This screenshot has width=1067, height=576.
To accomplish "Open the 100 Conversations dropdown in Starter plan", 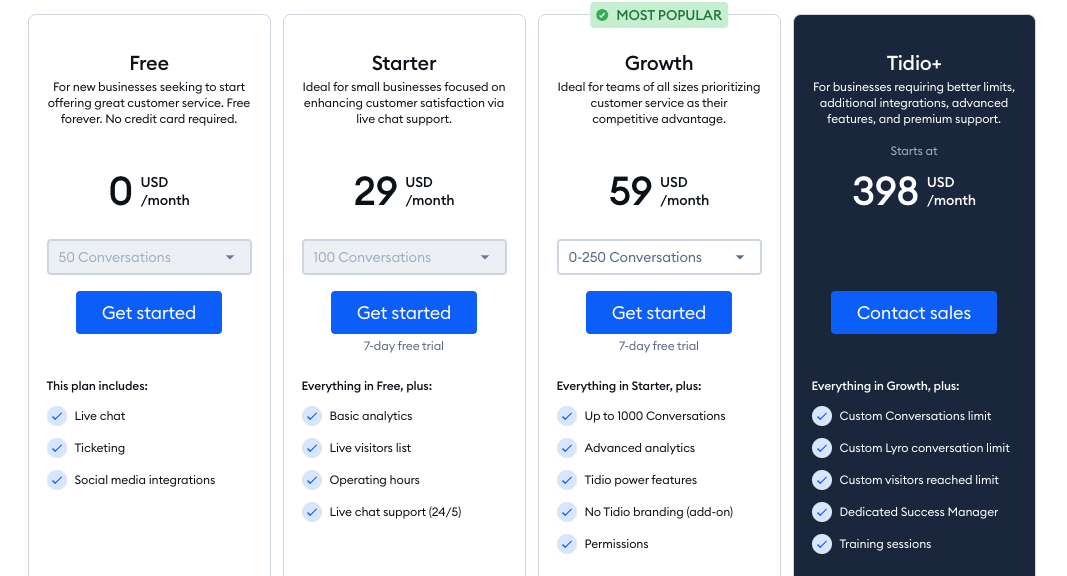I will pos(404,257).
